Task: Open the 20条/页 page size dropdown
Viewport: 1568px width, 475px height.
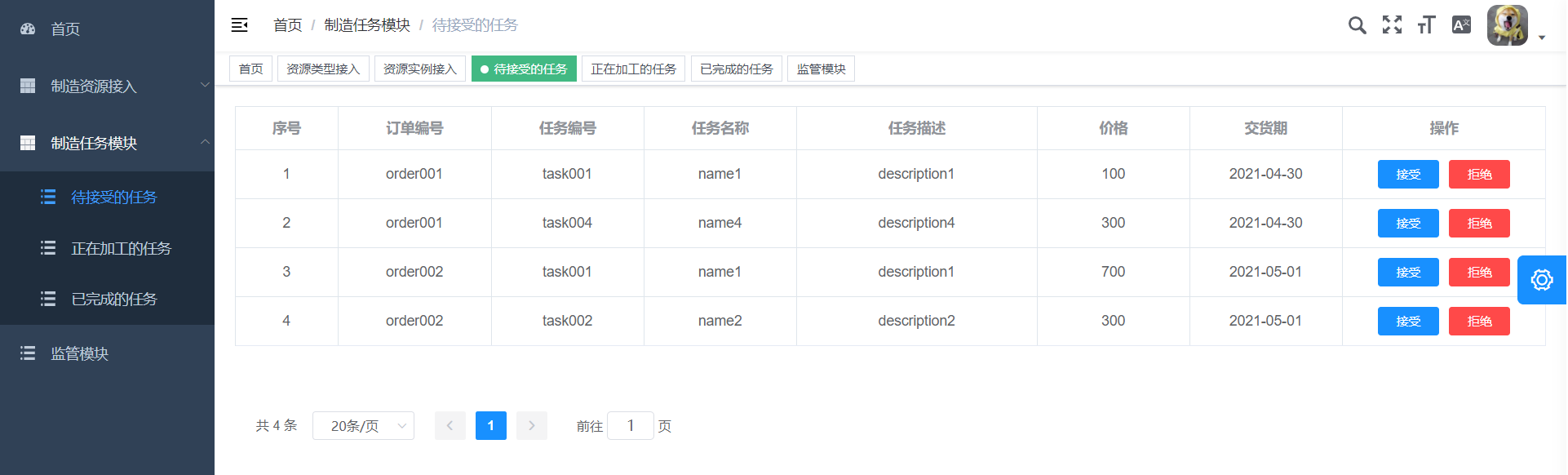Action: 363,426
